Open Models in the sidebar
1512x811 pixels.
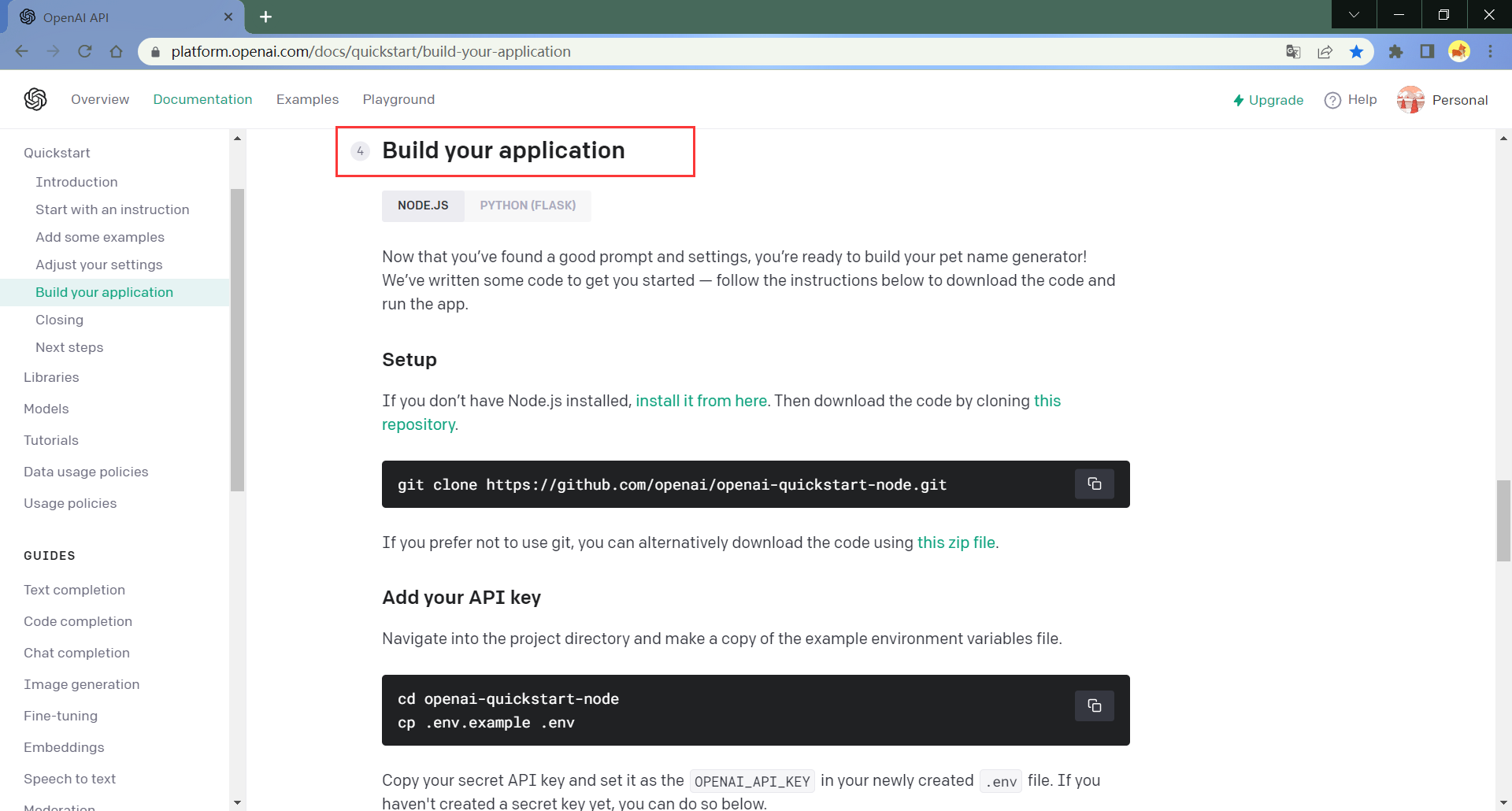[x=46, y=409]
